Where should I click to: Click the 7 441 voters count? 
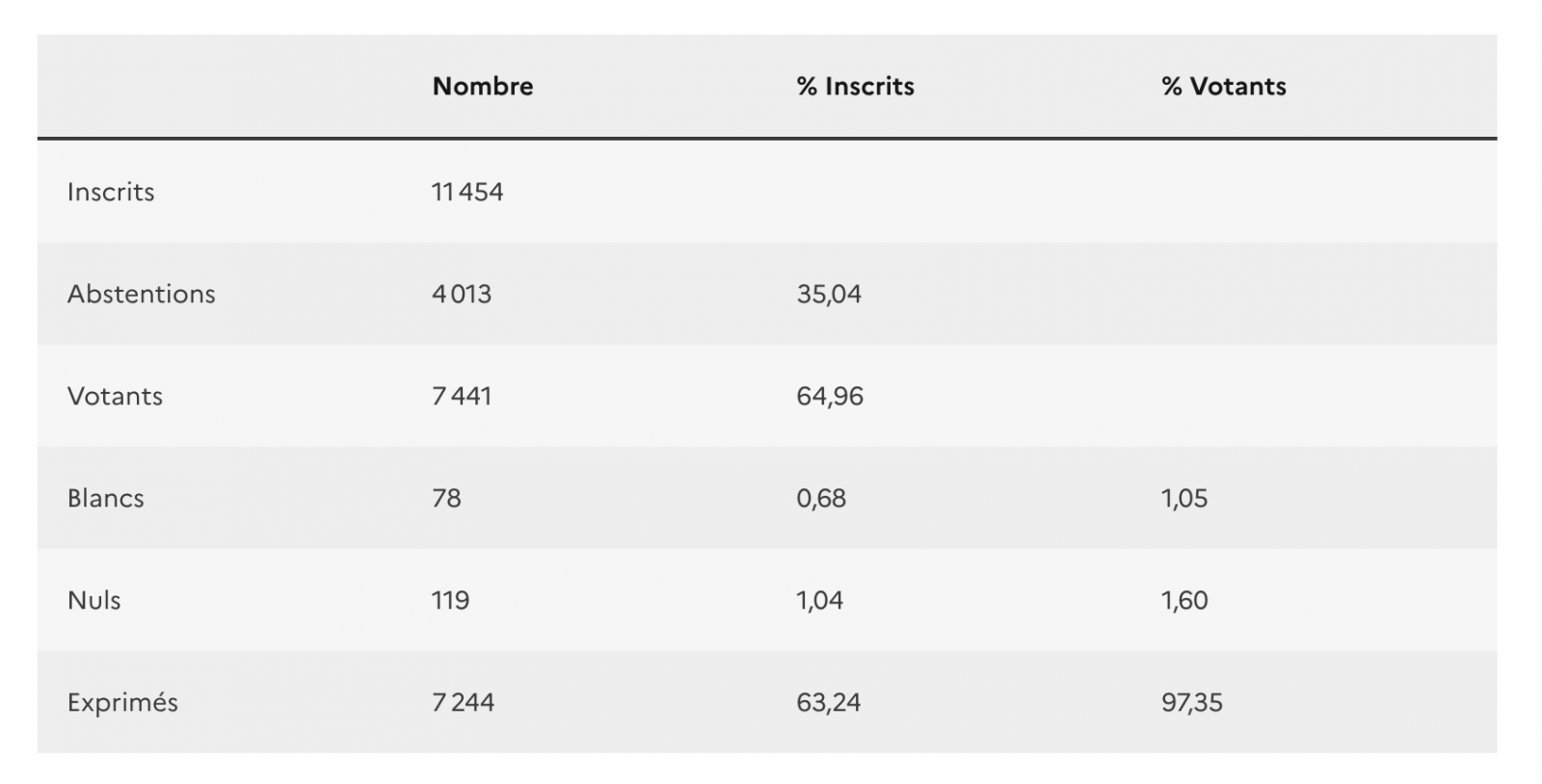point(462,396)
